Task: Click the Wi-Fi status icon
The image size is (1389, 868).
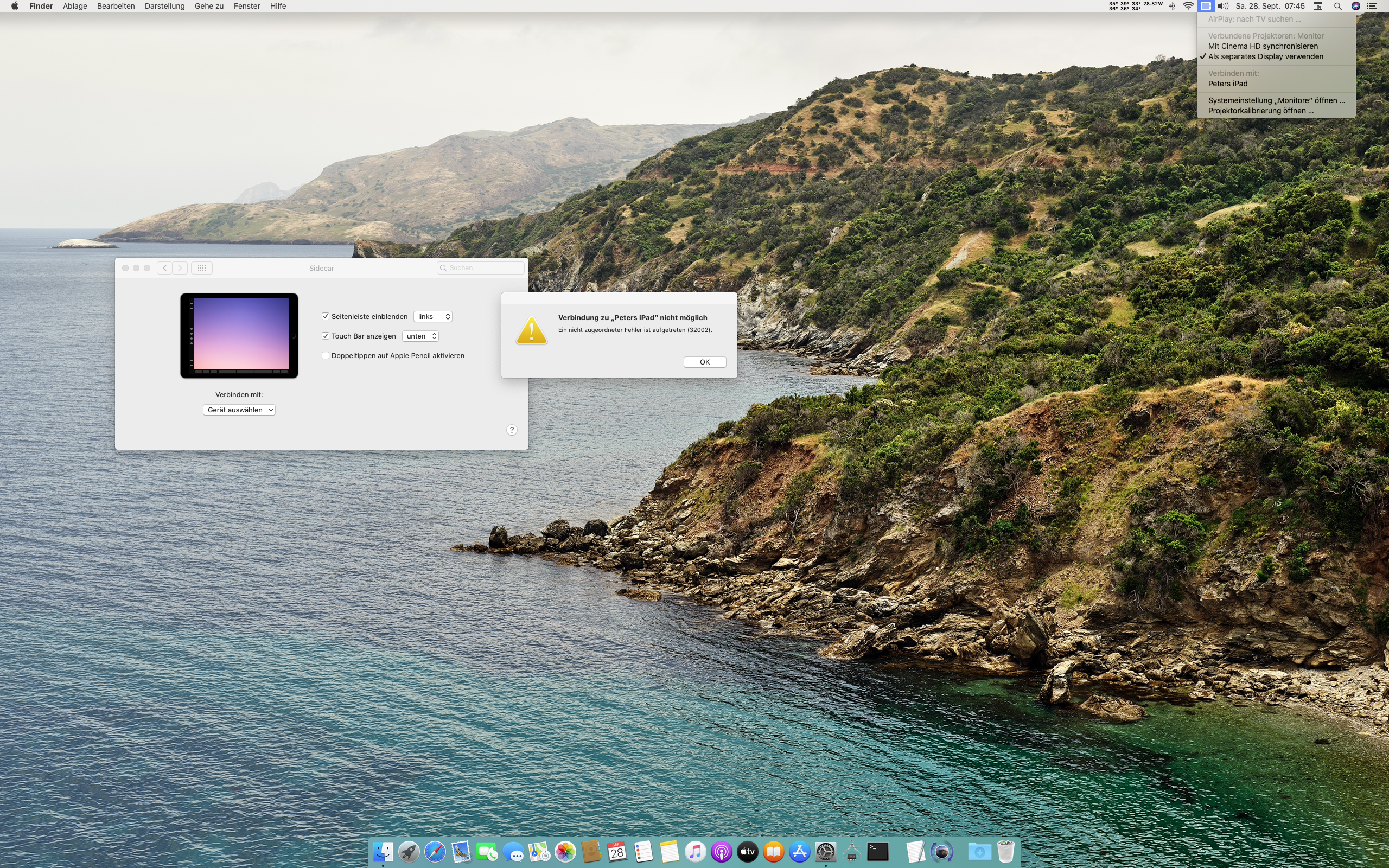Action: click(x=1188, y=6)
